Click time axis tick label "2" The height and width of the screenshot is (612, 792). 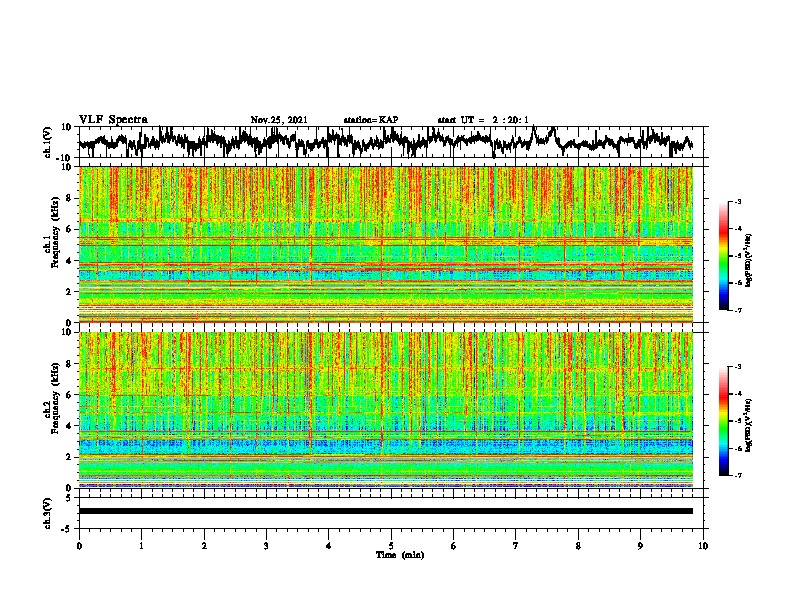coord(204,546)
